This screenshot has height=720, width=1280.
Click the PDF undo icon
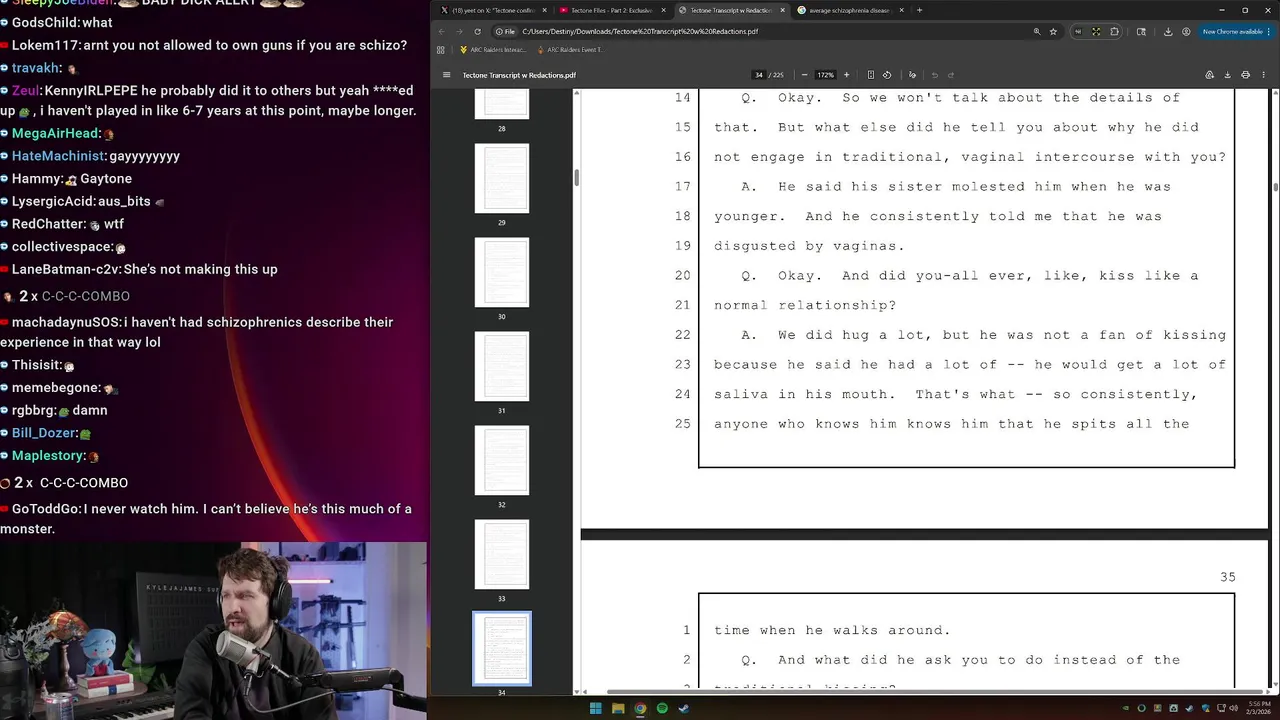tap(935, 75)
